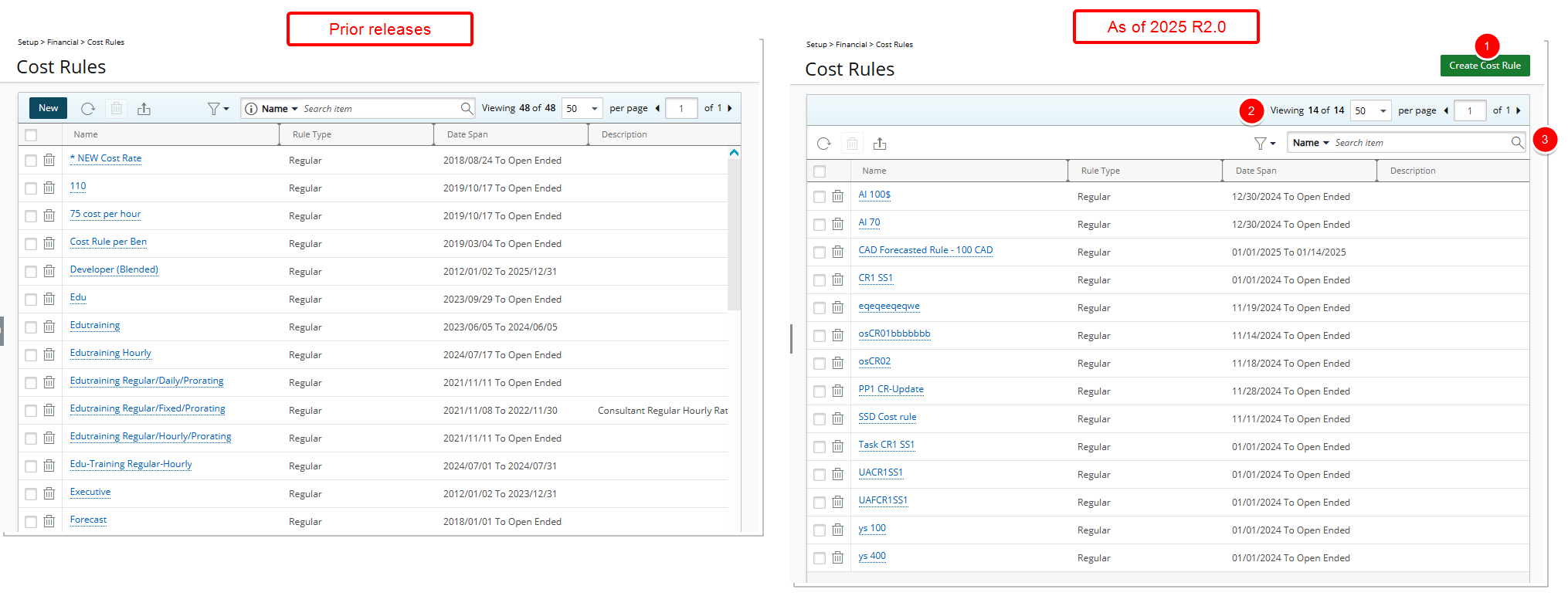This screenshot has height=596, width=1568.
Task: Click the Financial breadcrumb in left panel
Action: (x=63, y=42)
